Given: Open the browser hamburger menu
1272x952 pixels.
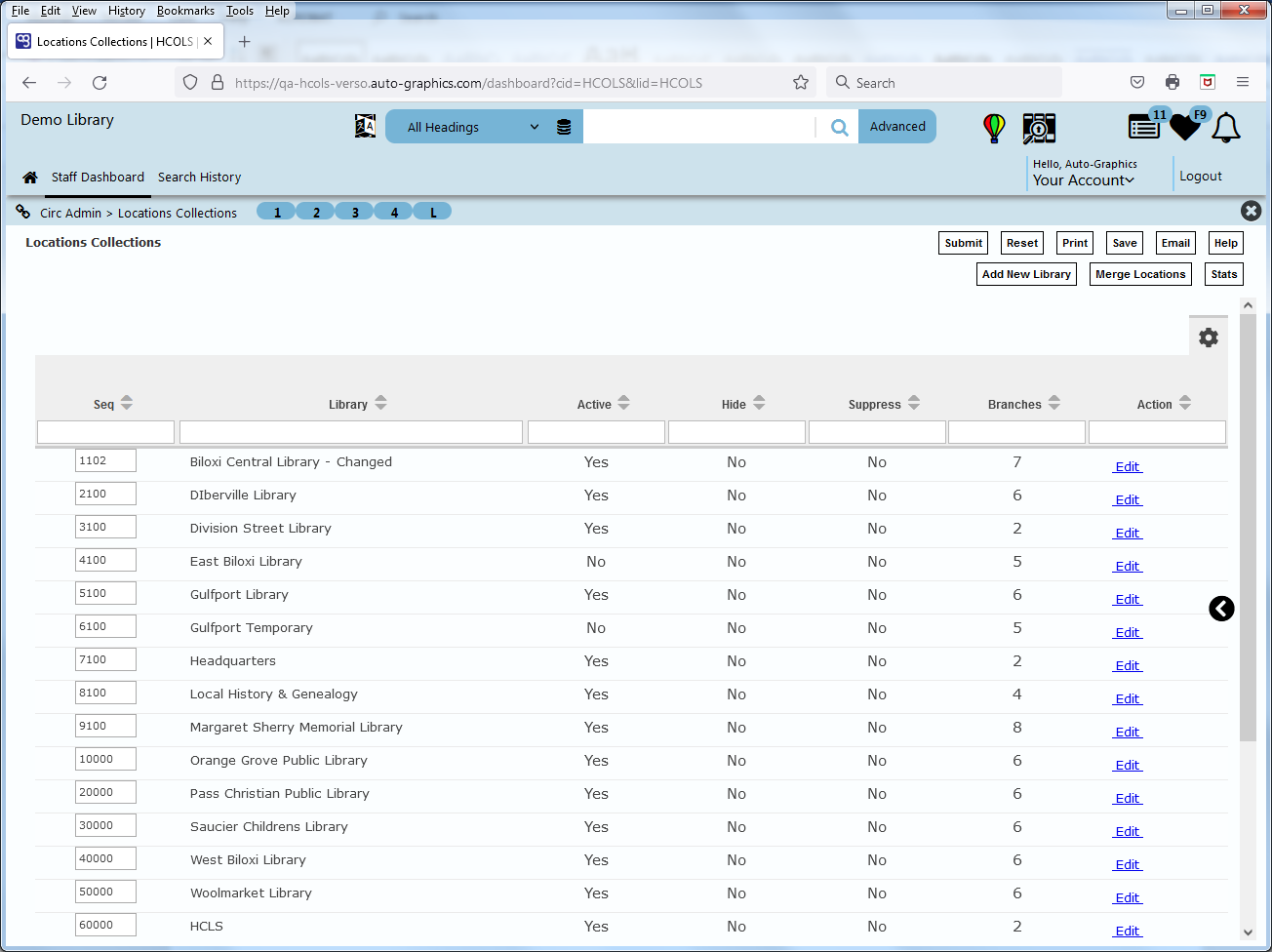Looking at the screenshot, I should (1243, 83).
